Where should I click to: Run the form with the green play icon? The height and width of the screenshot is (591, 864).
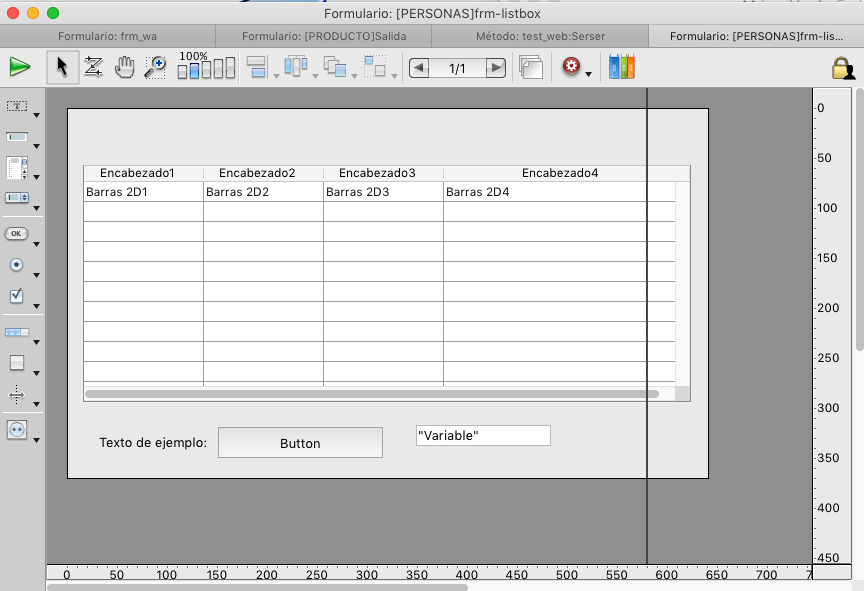tap(20, 67)
